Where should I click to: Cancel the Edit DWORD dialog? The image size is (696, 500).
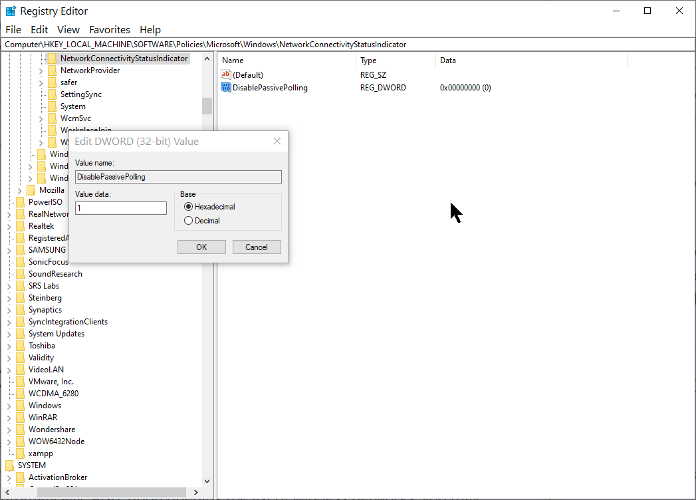(x=257, y=247)
